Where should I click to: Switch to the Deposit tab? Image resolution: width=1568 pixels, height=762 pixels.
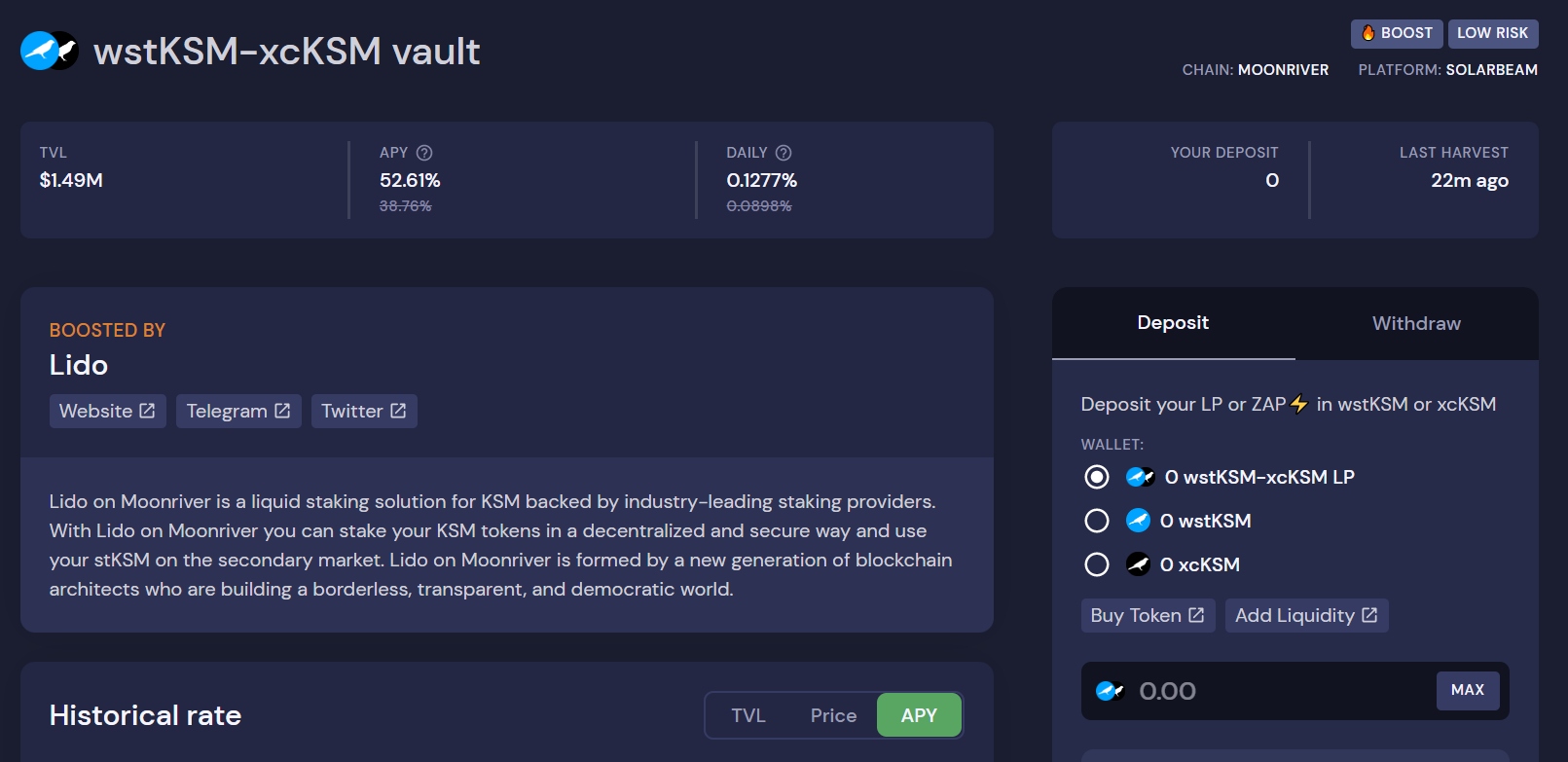pyautogui.click(x=1173, y=323)
